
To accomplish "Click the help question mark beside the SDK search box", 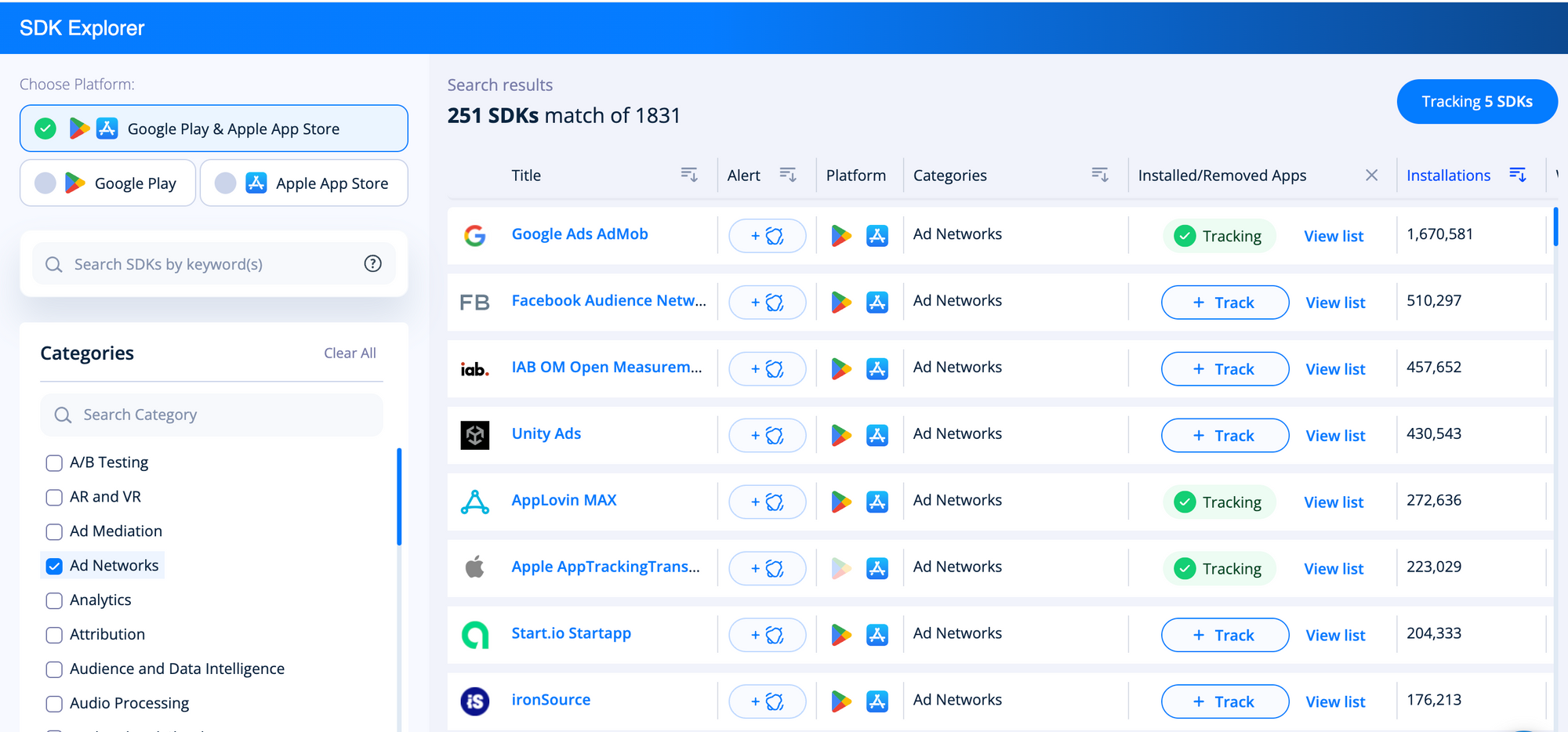I will 372,264.
